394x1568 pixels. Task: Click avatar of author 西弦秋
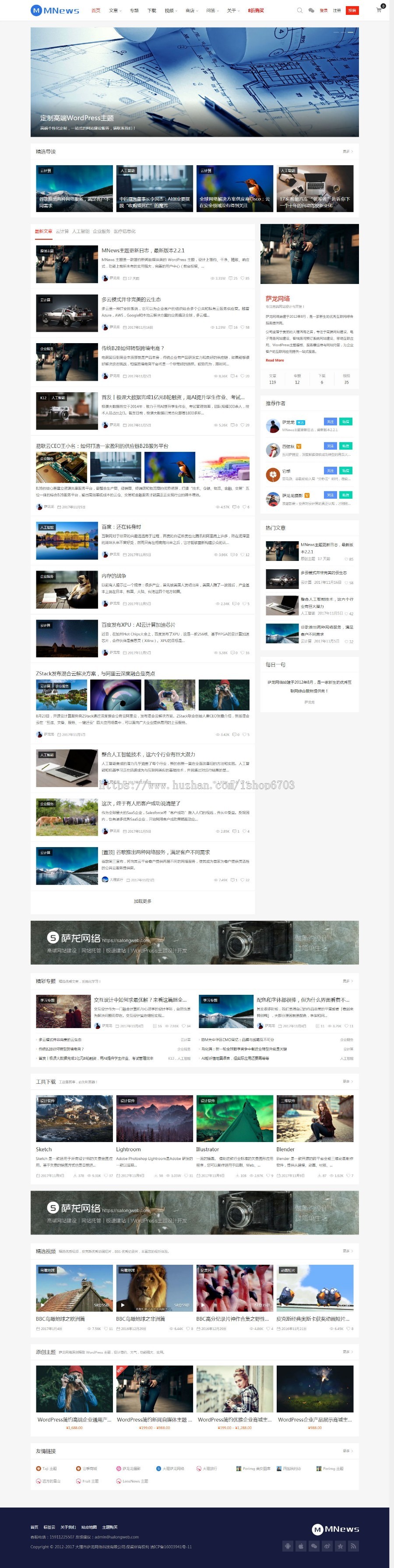point(272,450)
